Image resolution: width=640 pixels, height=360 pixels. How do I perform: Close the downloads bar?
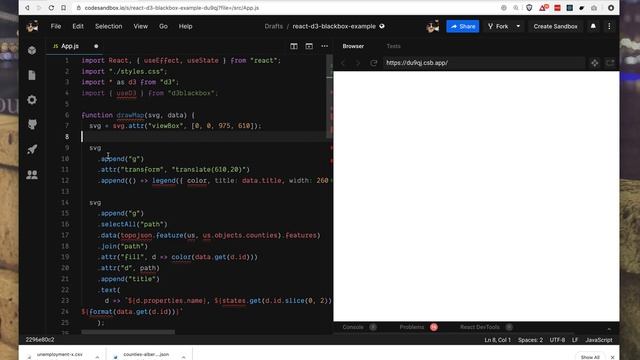tap(612, 357)
